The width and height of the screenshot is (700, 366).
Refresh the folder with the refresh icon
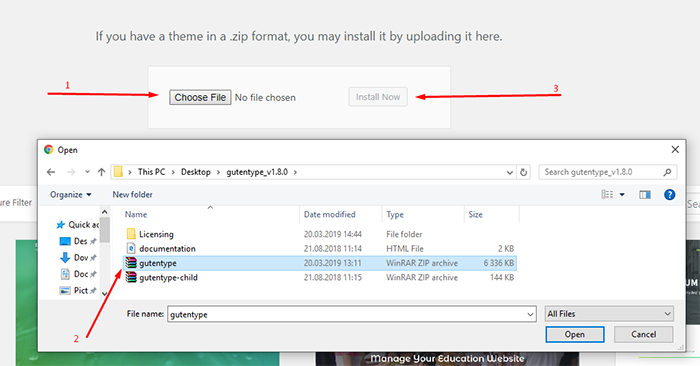click(524, 172)
